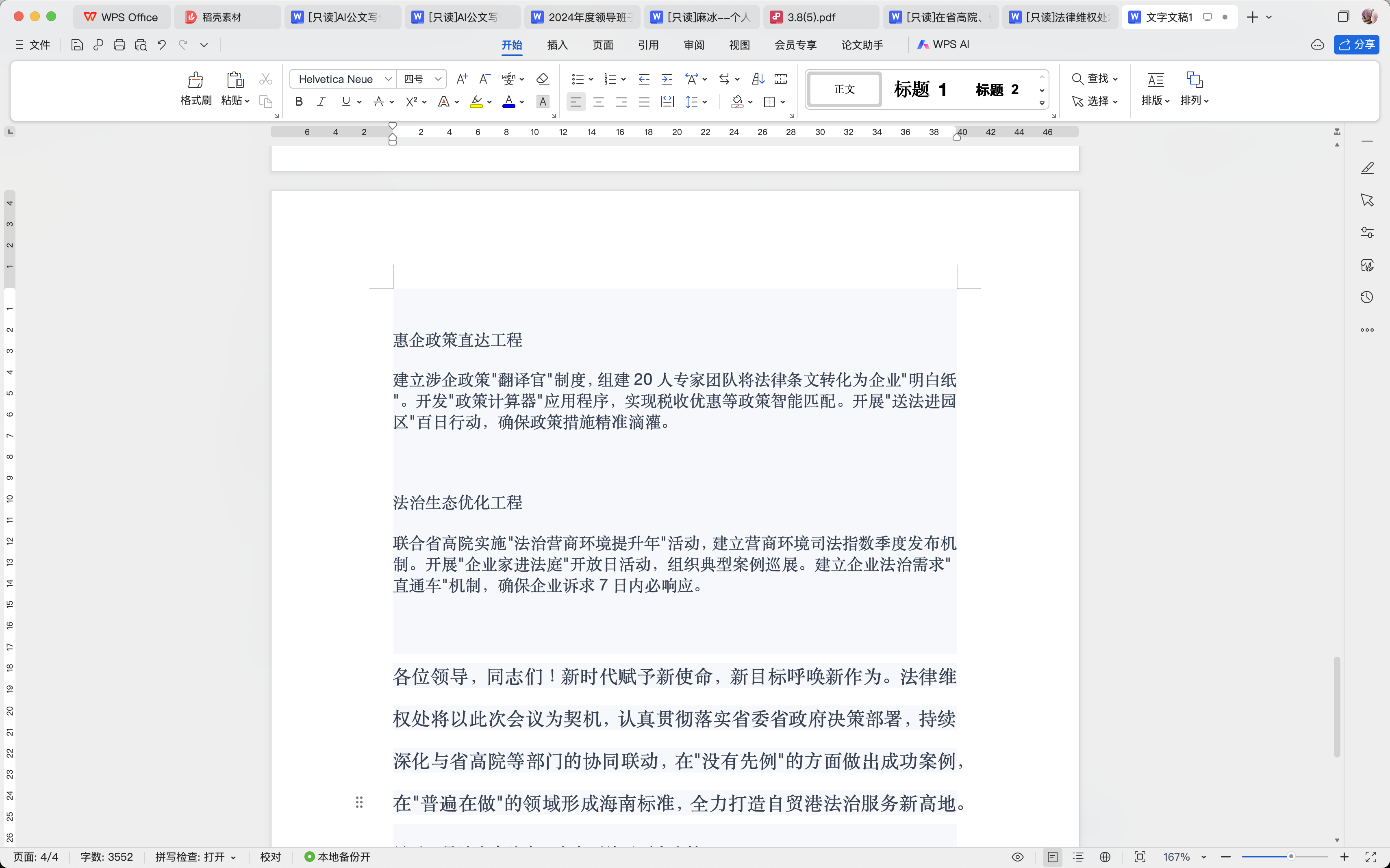Click the center alignment icon
Screen dimensions: 1390x868
click(x=598, y=102)
